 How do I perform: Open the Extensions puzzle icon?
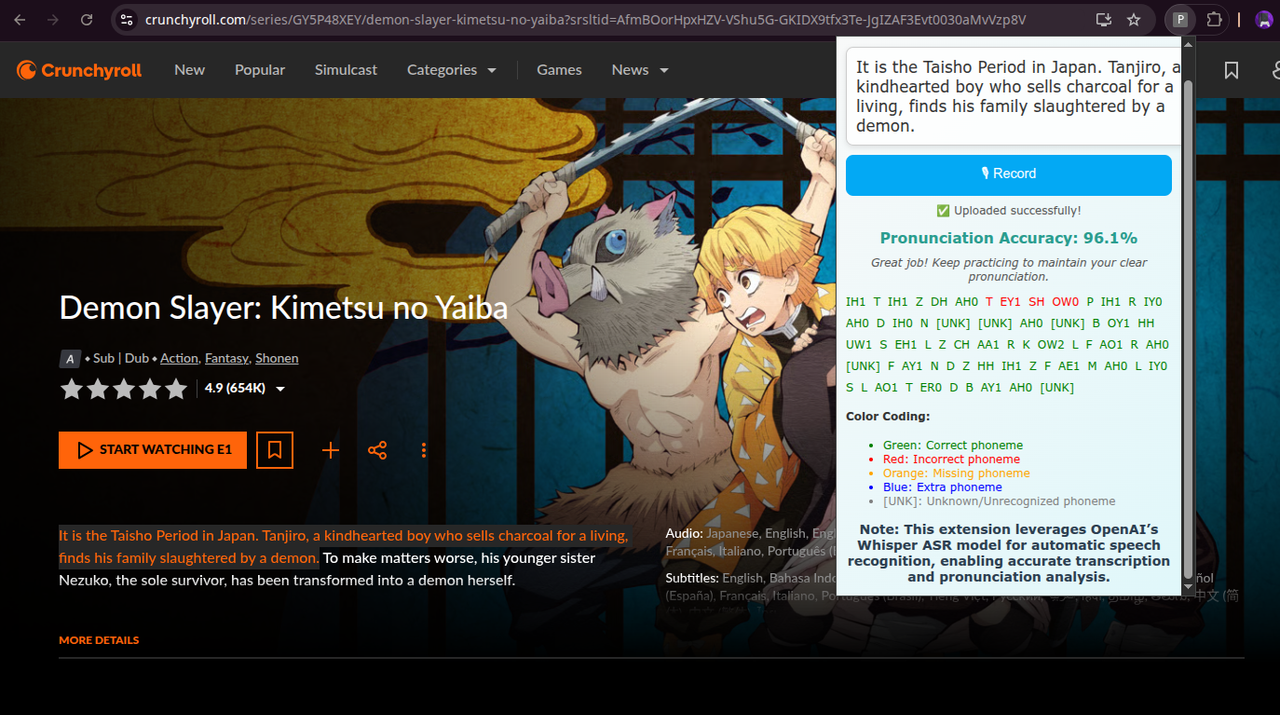pyautogui.click(x=1214, y=20)
